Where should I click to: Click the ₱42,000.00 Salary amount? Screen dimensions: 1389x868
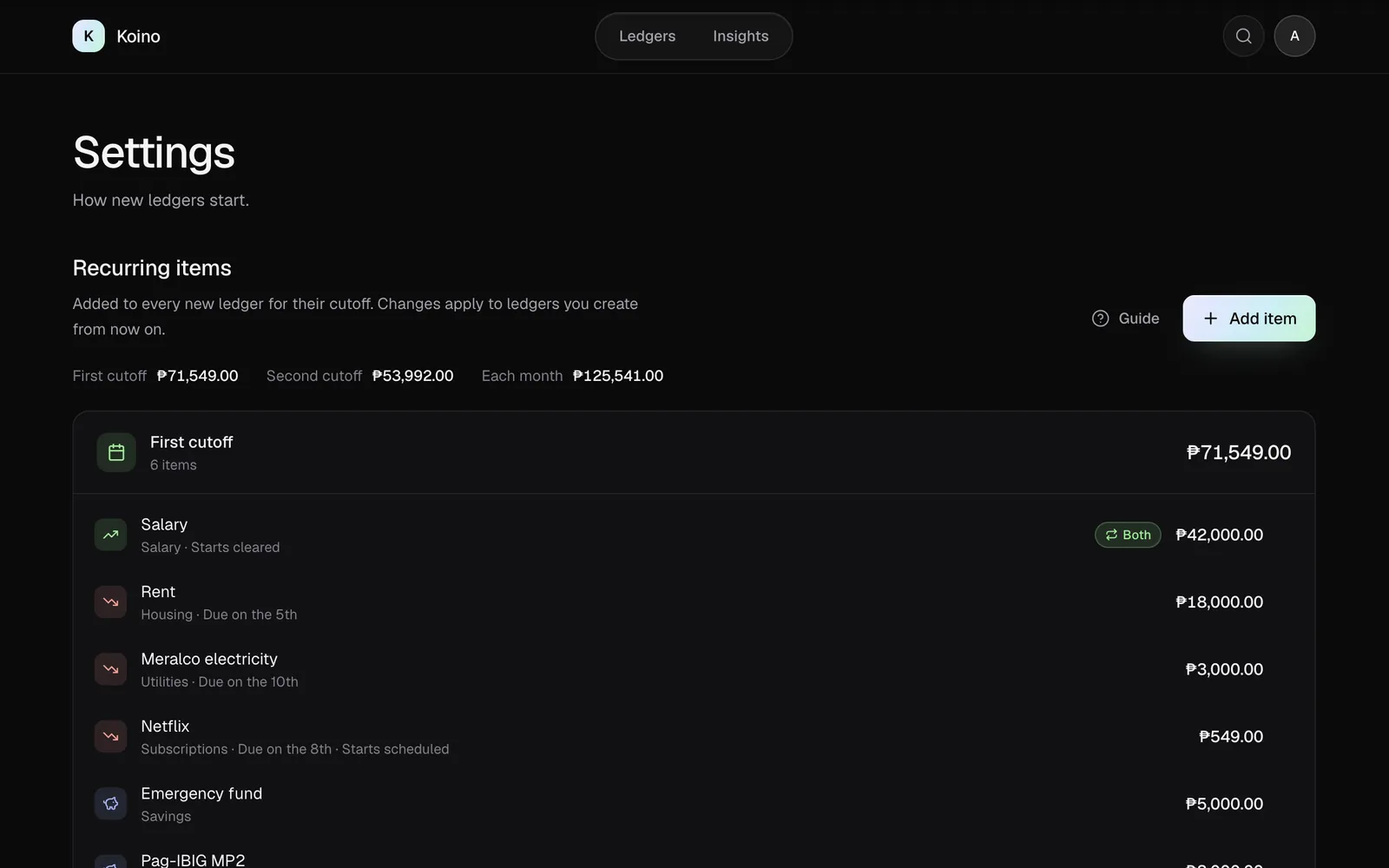[x=1219, y=535]
